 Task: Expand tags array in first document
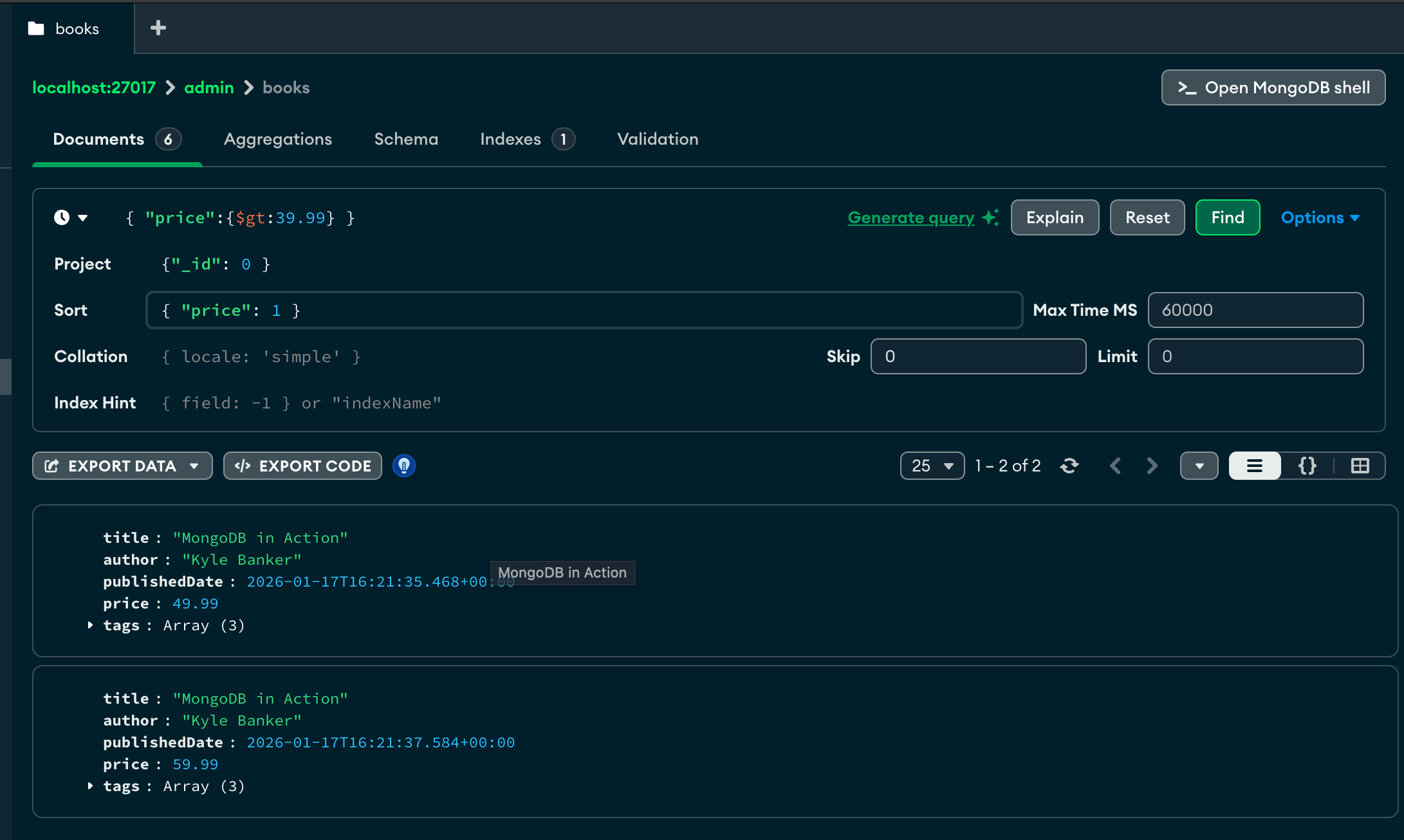(x=90, y=625)
